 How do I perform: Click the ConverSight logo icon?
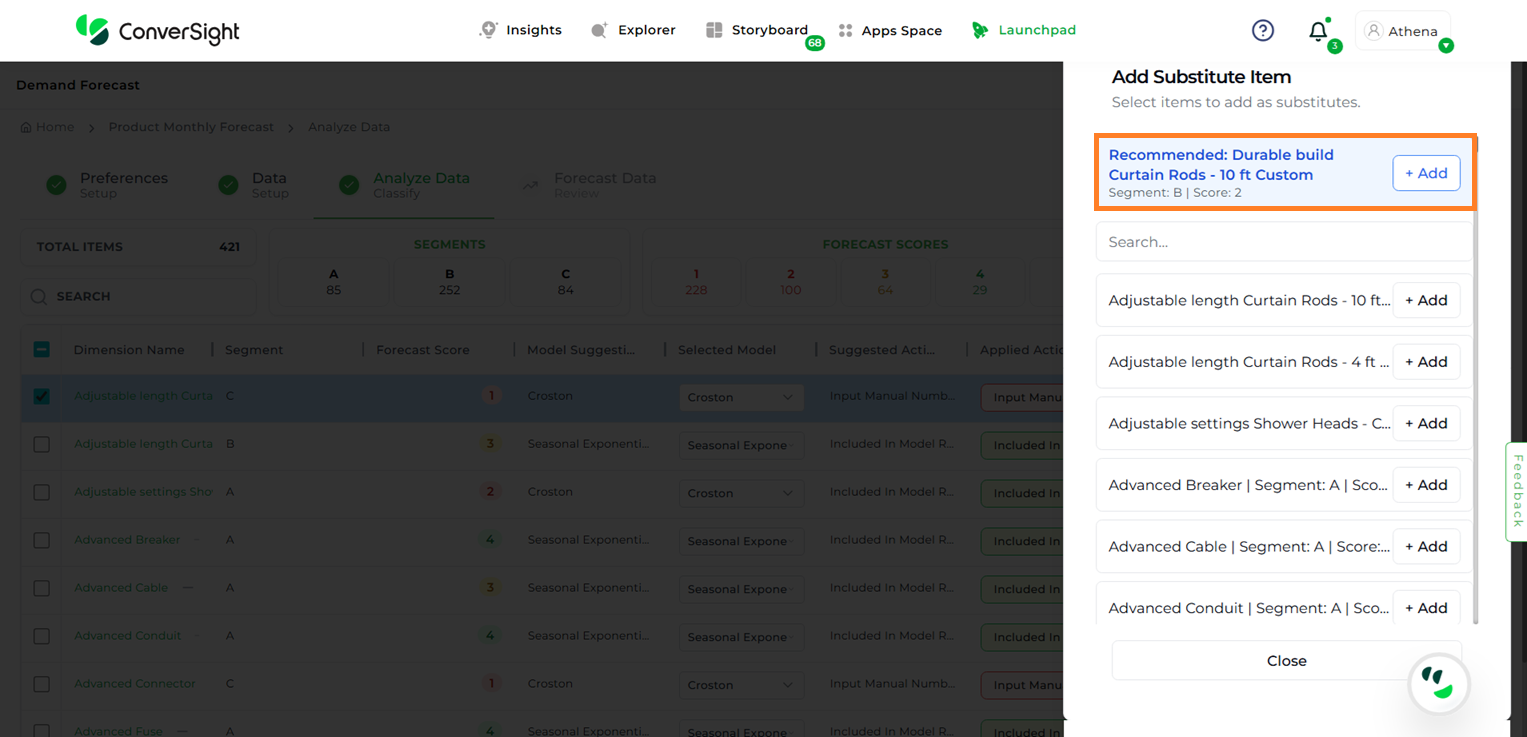pyautogui.click(x=92, y=30)
